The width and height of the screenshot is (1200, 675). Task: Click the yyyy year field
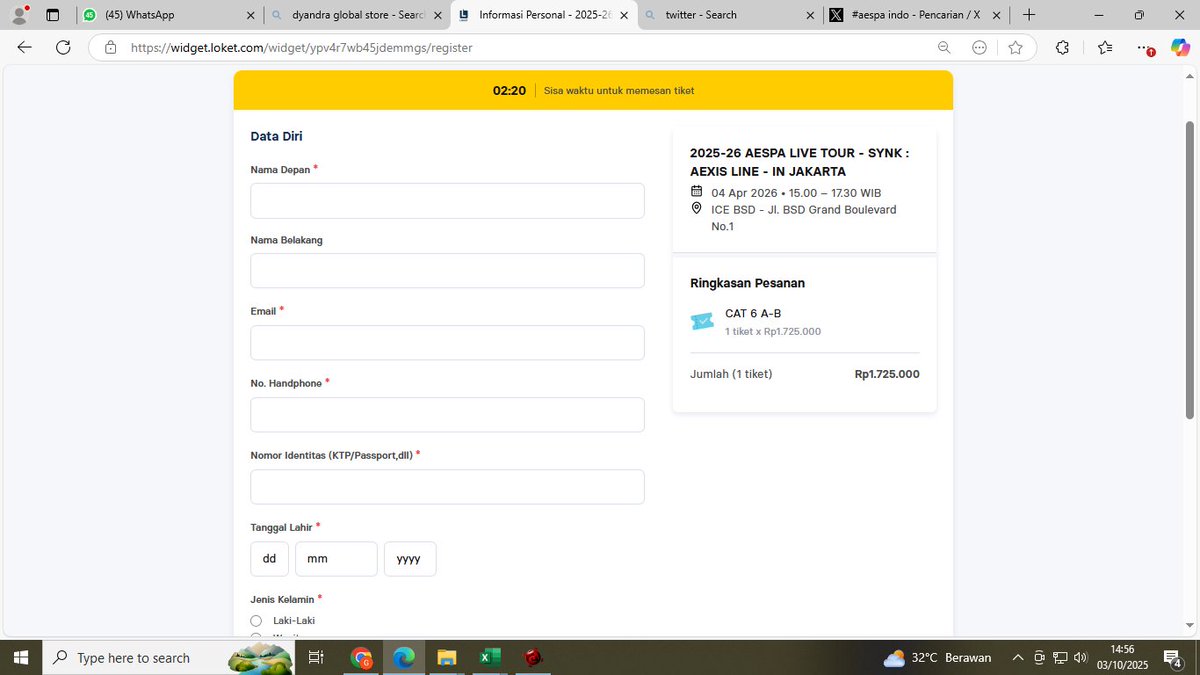pos(410,559)
